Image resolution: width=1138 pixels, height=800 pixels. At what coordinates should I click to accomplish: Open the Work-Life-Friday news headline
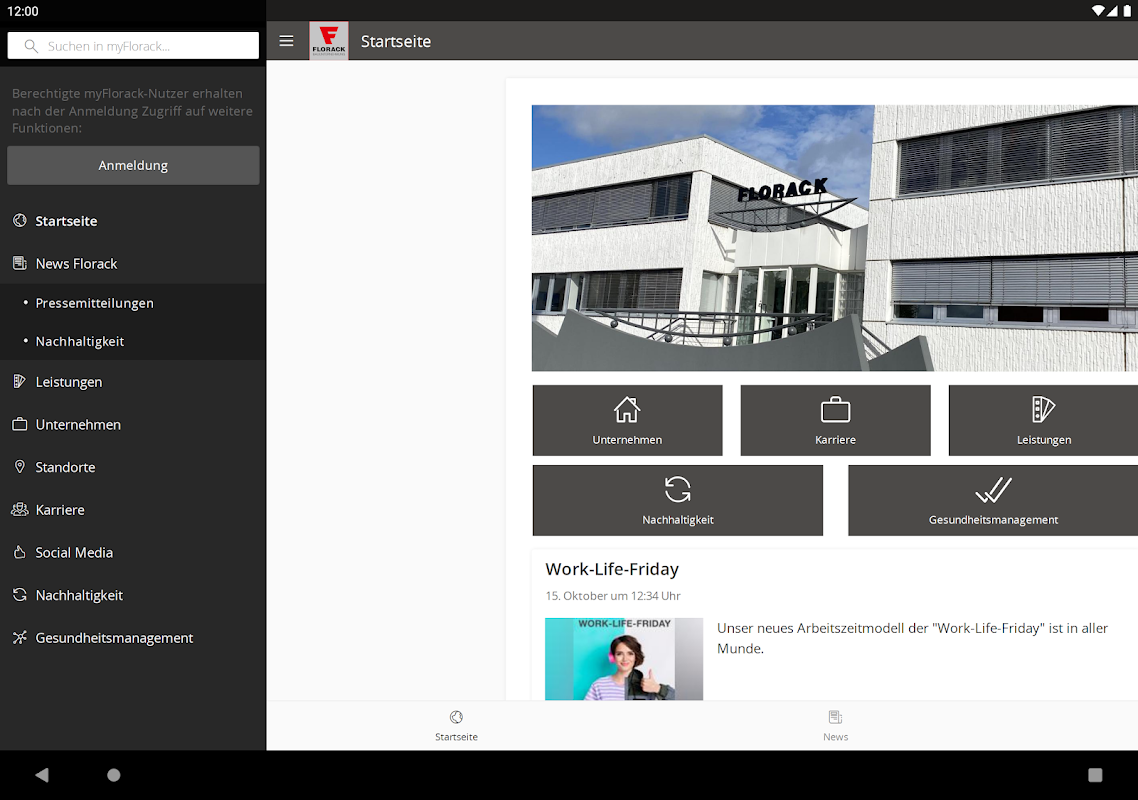coord(612,569)
